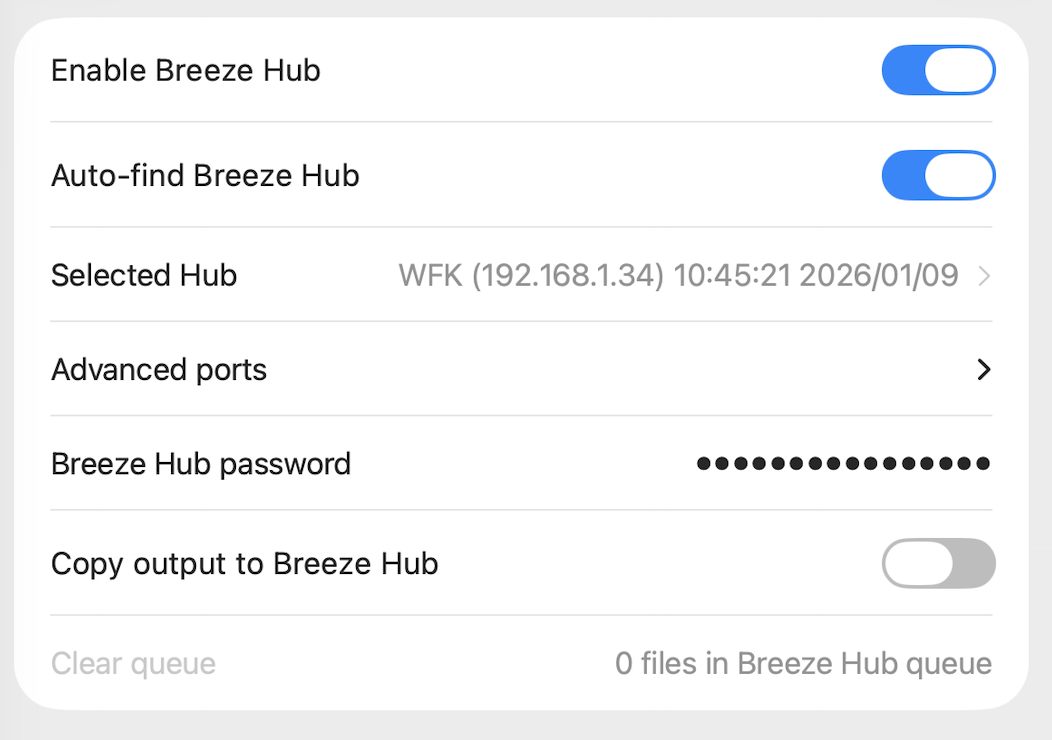Click the last dot of the masked password

983,464
